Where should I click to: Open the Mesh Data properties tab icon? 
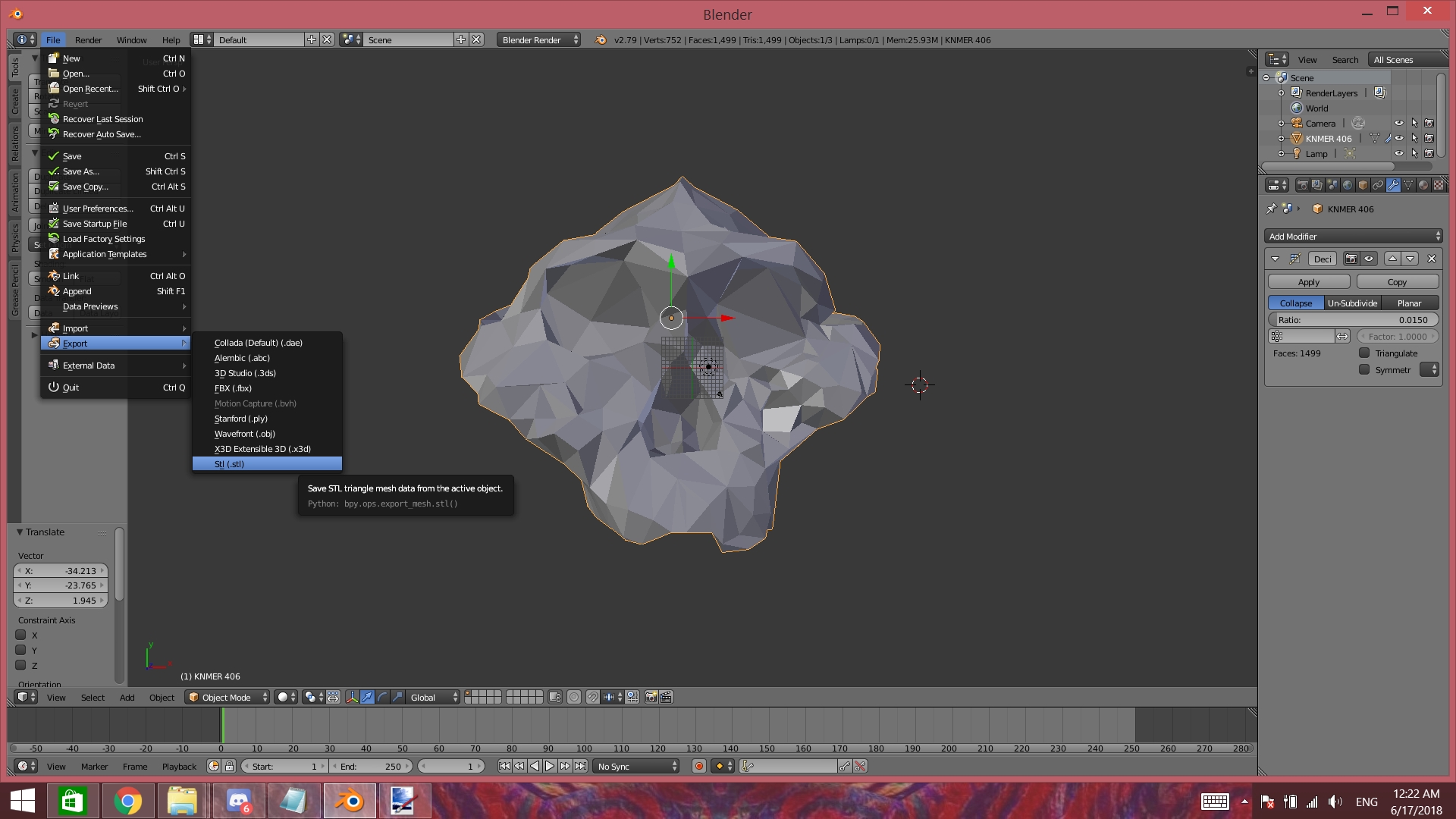1408,185
